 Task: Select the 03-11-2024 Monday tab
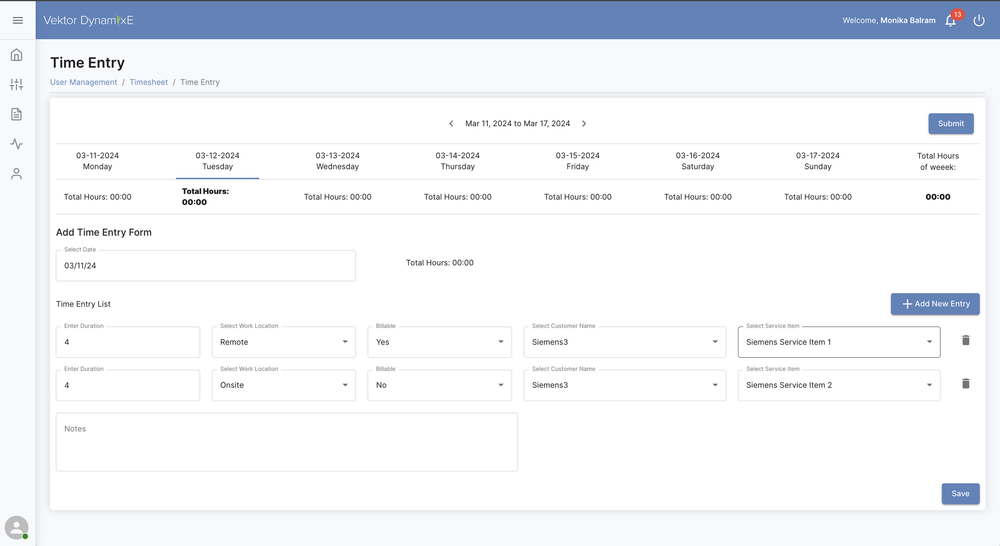pos(98,161)
